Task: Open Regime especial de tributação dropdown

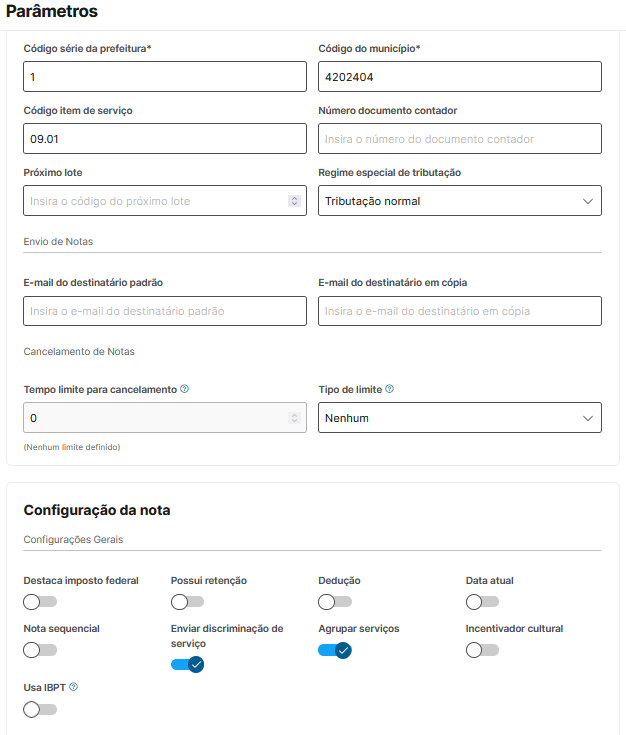Action: click(x=460, y=201)
